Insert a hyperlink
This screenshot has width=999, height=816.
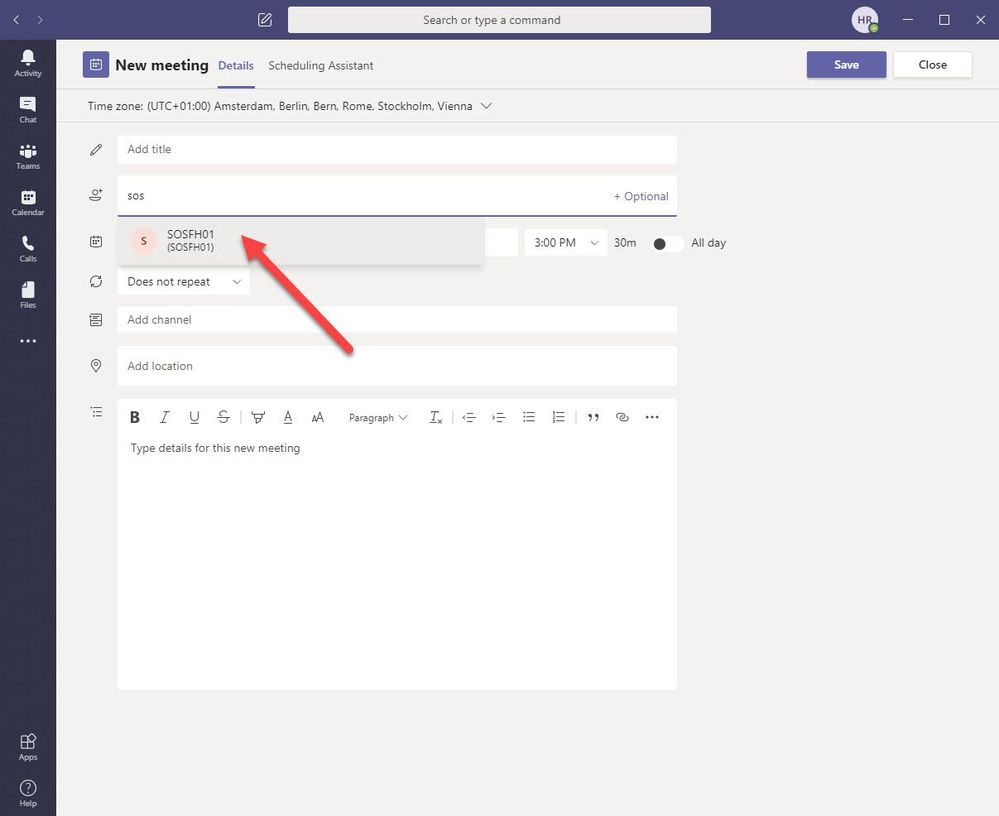[622, 417]
